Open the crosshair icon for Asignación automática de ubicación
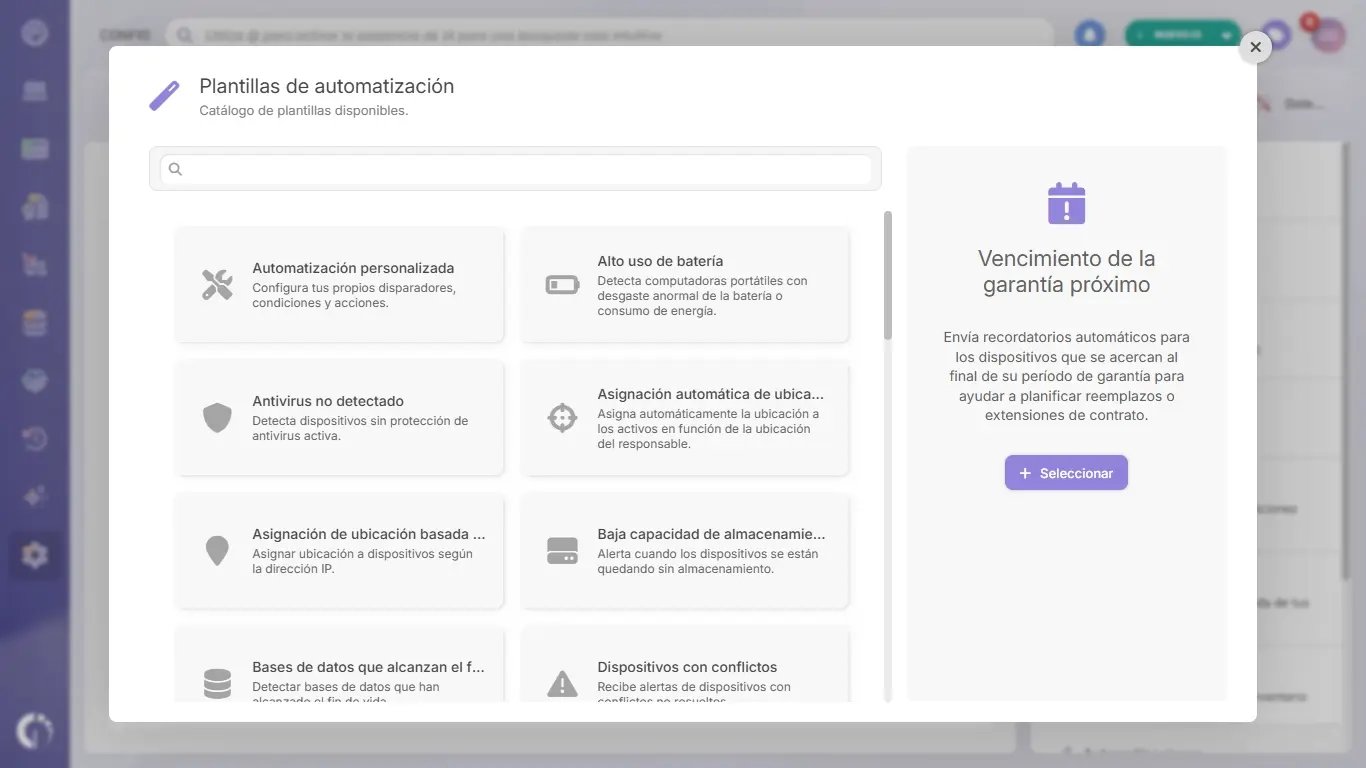1366x768 pixels. [562, 417]
